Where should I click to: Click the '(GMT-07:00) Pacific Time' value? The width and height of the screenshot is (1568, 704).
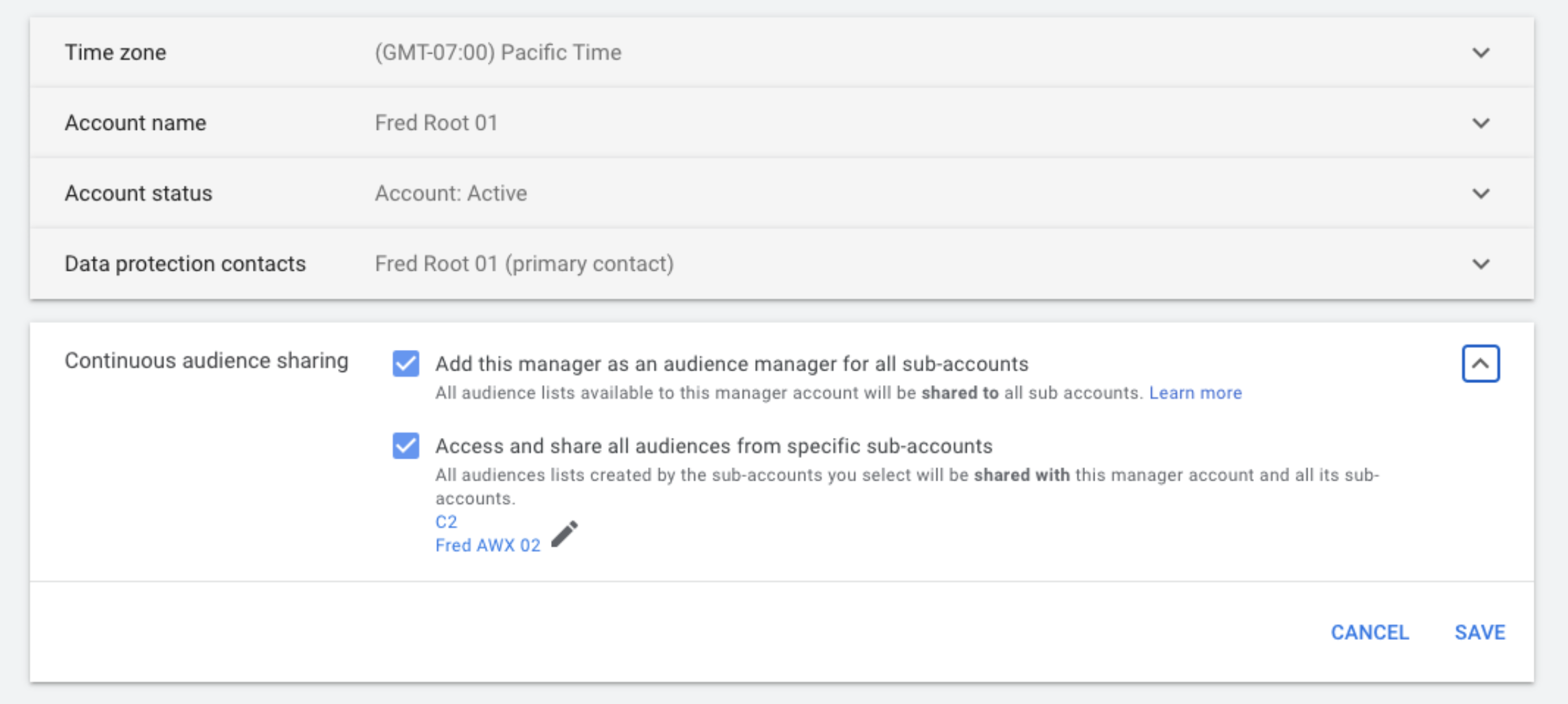pos(497,53)
